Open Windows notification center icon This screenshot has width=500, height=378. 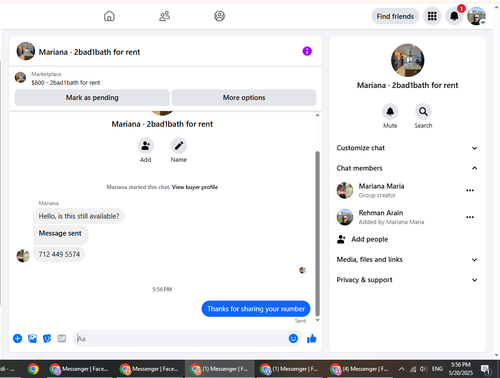pyautogui.click(x=485, y=369)
